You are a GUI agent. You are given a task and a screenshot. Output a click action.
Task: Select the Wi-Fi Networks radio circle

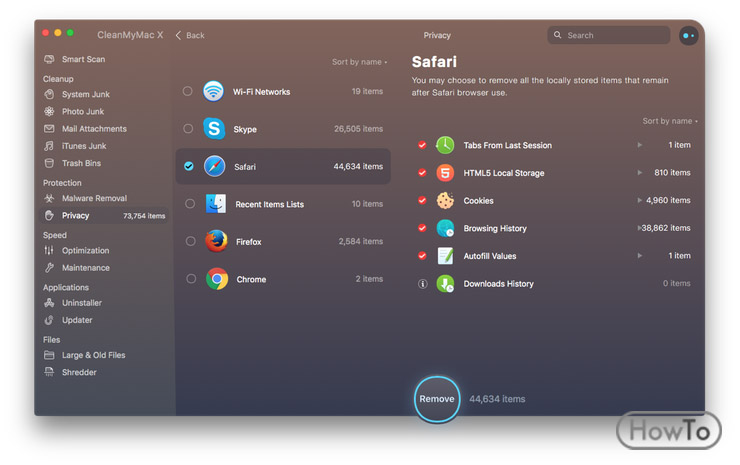click(187, 91)
